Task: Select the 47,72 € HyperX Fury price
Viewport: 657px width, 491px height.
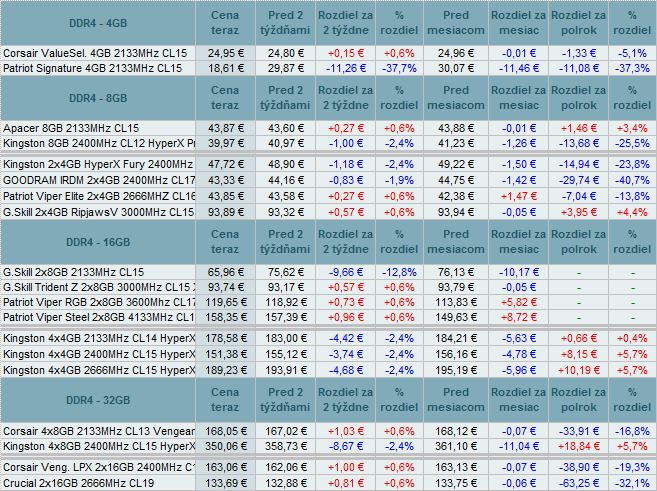Action: pyautogui.click(x=225, y=164)
